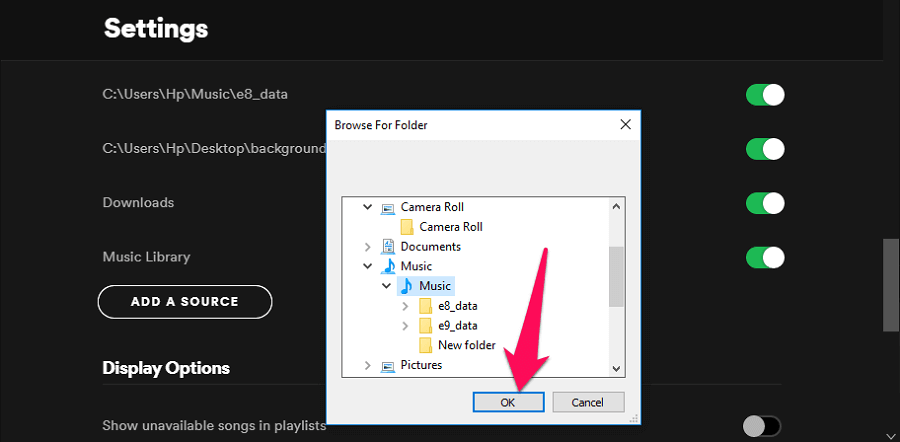Click the selected Music note icon

click(407, 286)
